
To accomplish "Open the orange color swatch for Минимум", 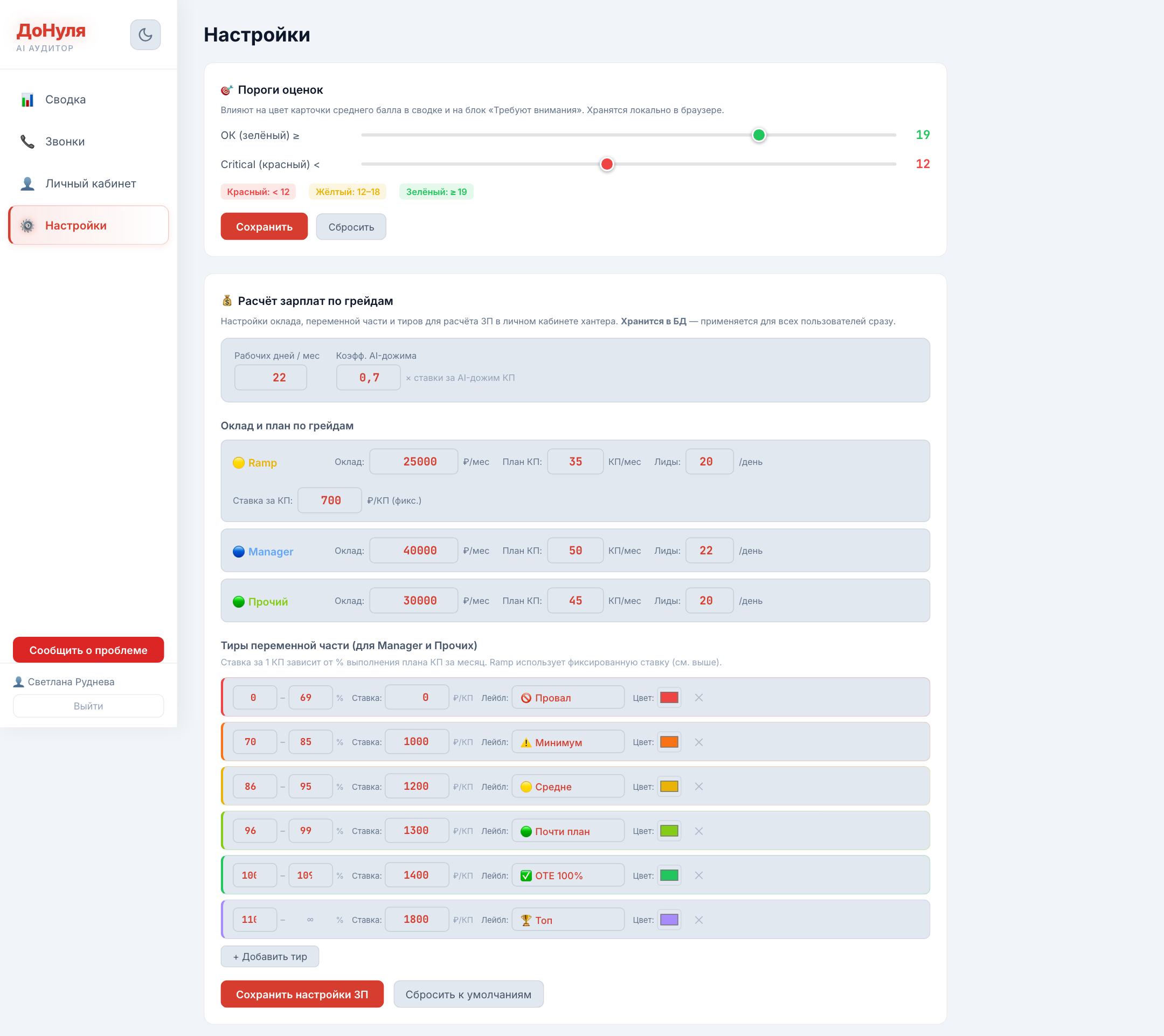I will (669, 742).
